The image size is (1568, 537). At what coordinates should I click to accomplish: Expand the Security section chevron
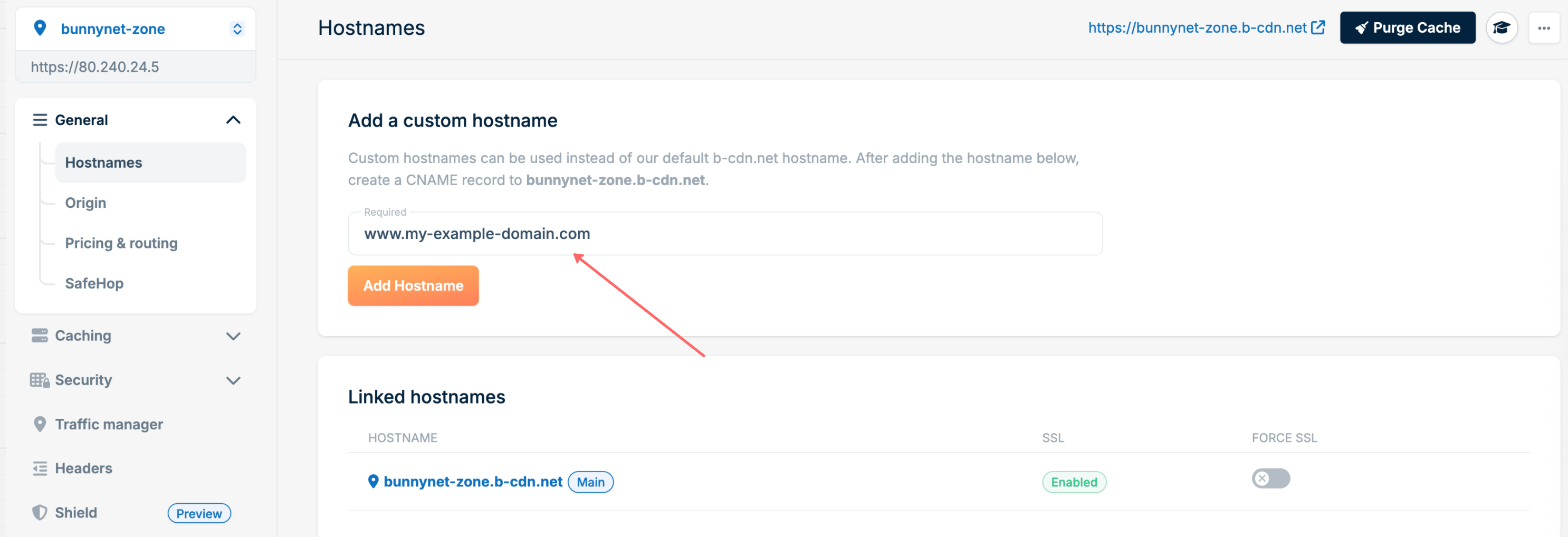tap(233, 380)
